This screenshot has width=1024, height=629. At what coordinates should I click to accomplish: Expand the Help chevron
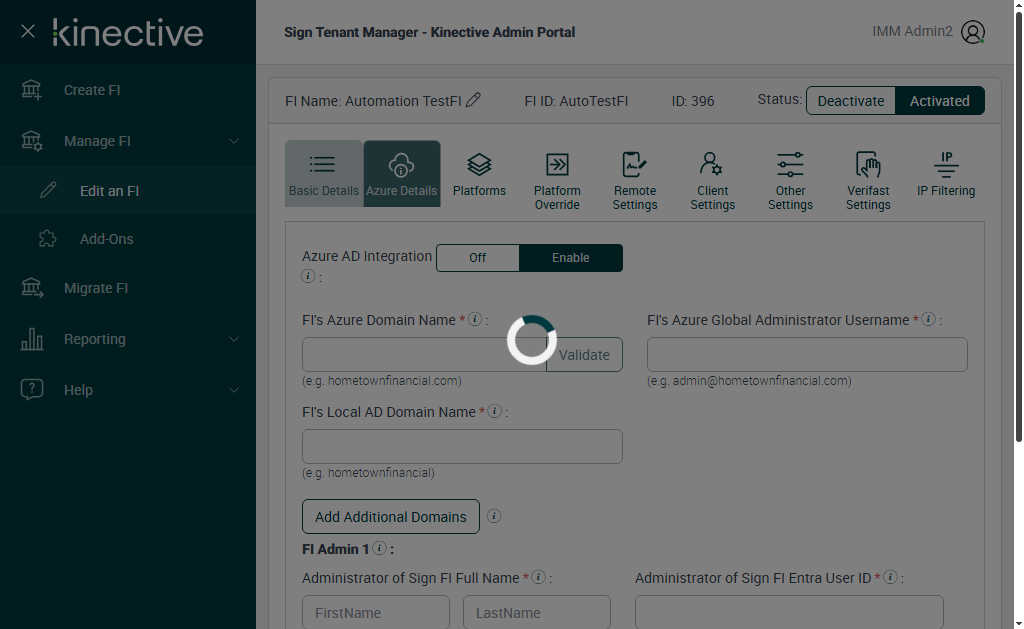(x=234, y=390)
